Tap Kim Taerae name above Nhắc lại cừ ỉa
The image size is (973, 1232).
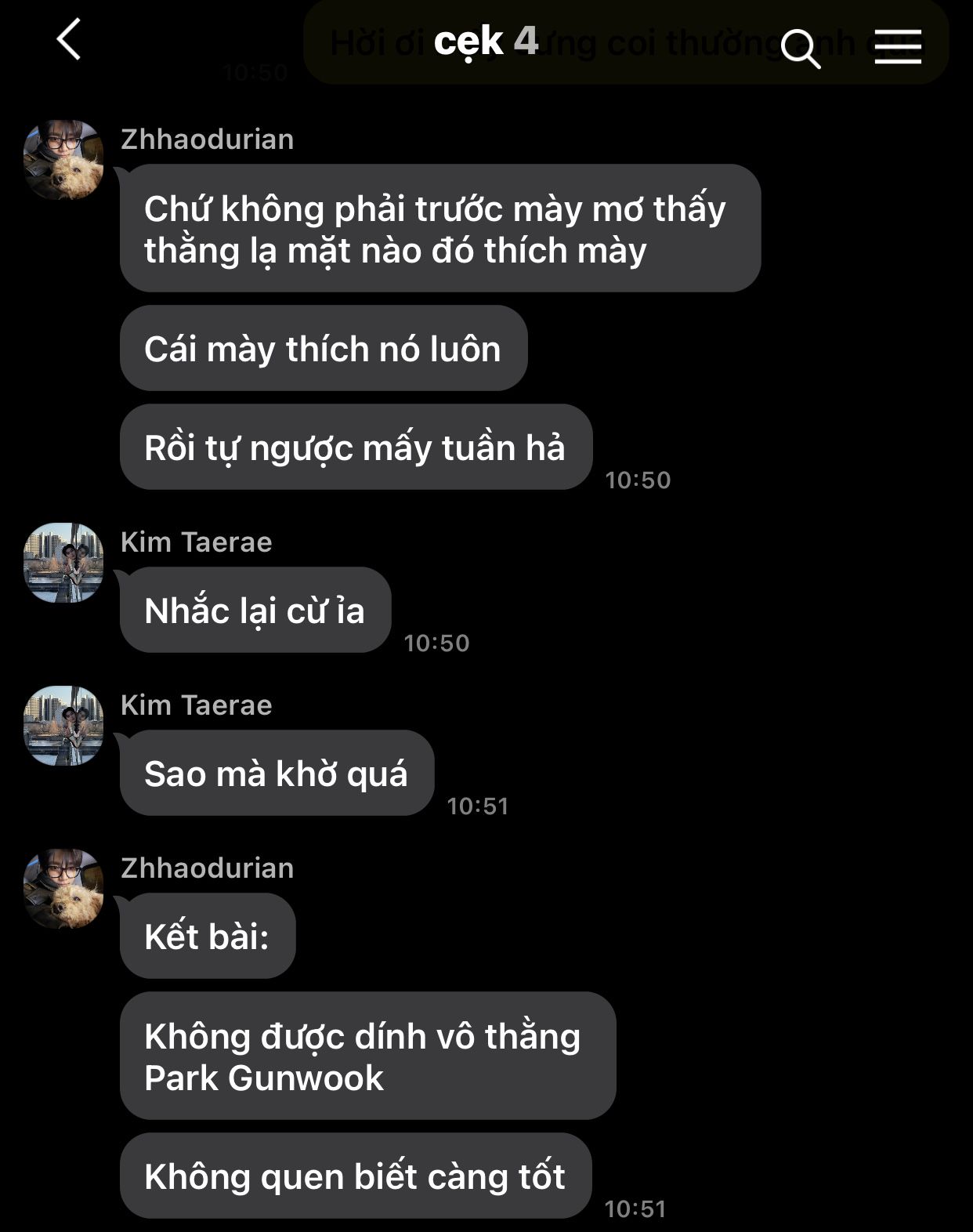[x=197, y=542]
